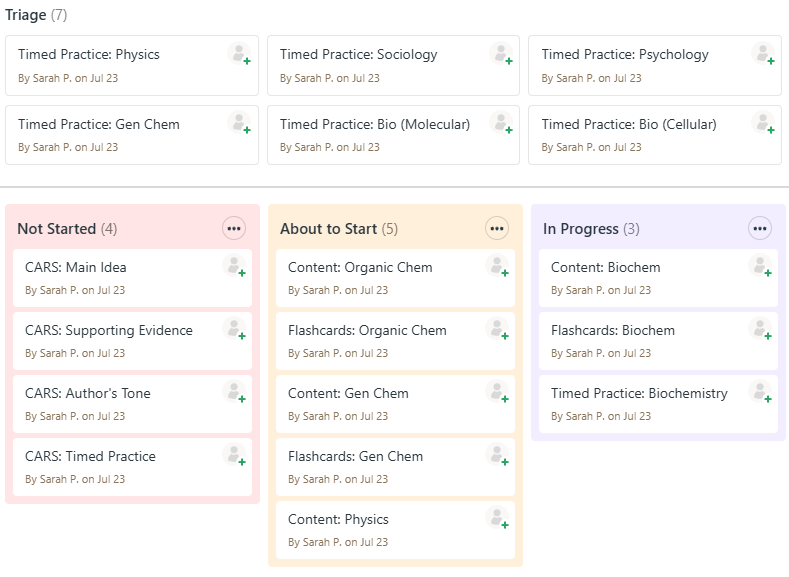Open the About to Start column options menu
The image size is (789, 577).
[x=497, y=228]
